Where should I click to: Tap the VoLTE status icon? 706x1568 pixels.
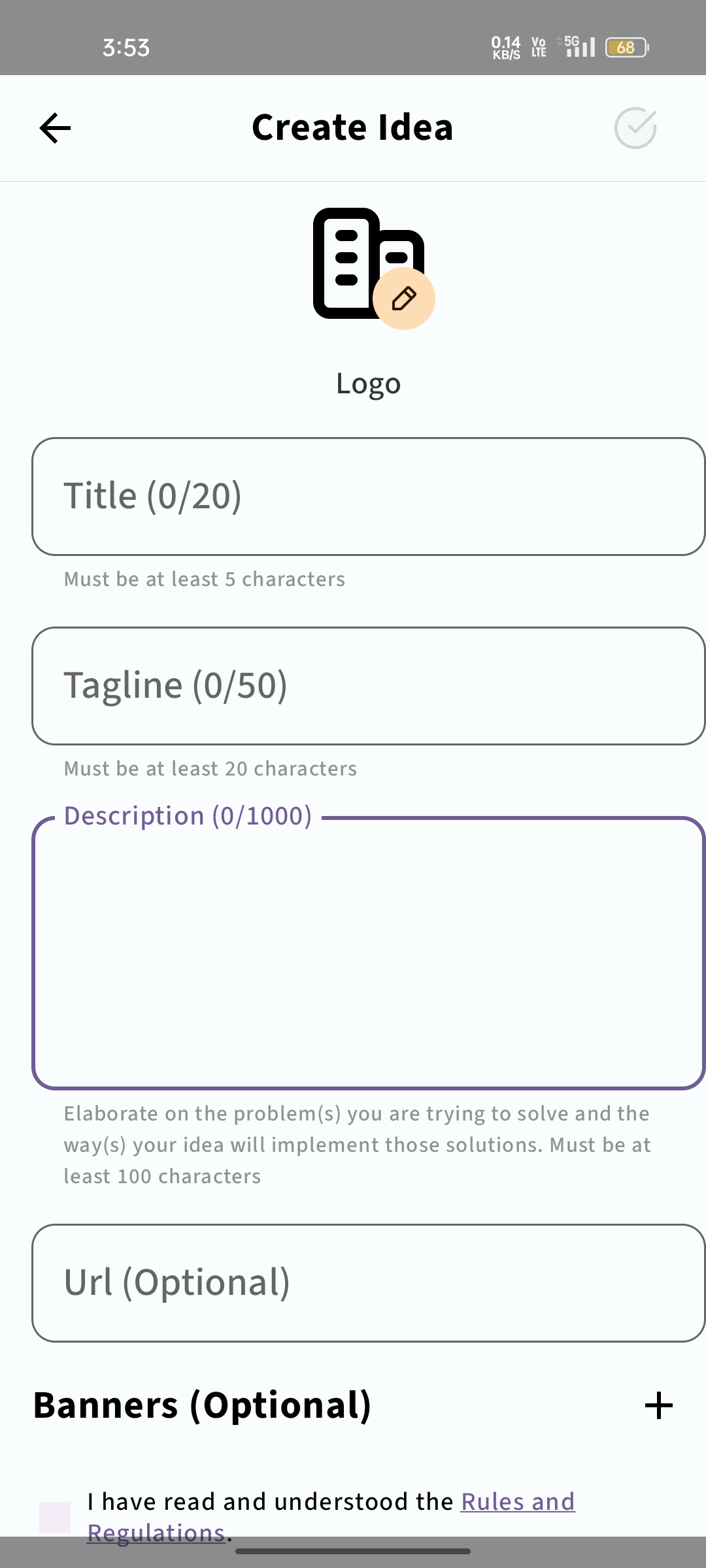point(539,47)
